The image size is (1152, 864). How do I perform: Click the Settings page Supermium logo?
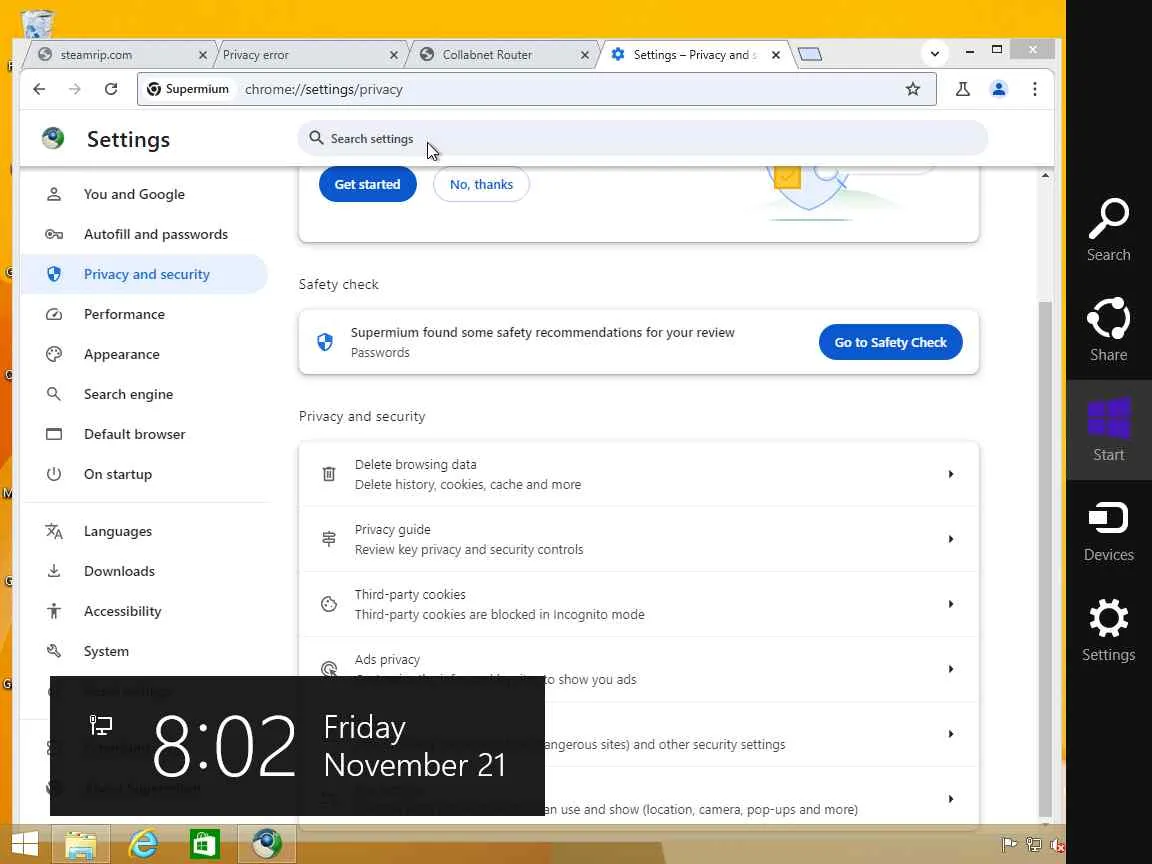pyautogui.click(x=53, y=138)
